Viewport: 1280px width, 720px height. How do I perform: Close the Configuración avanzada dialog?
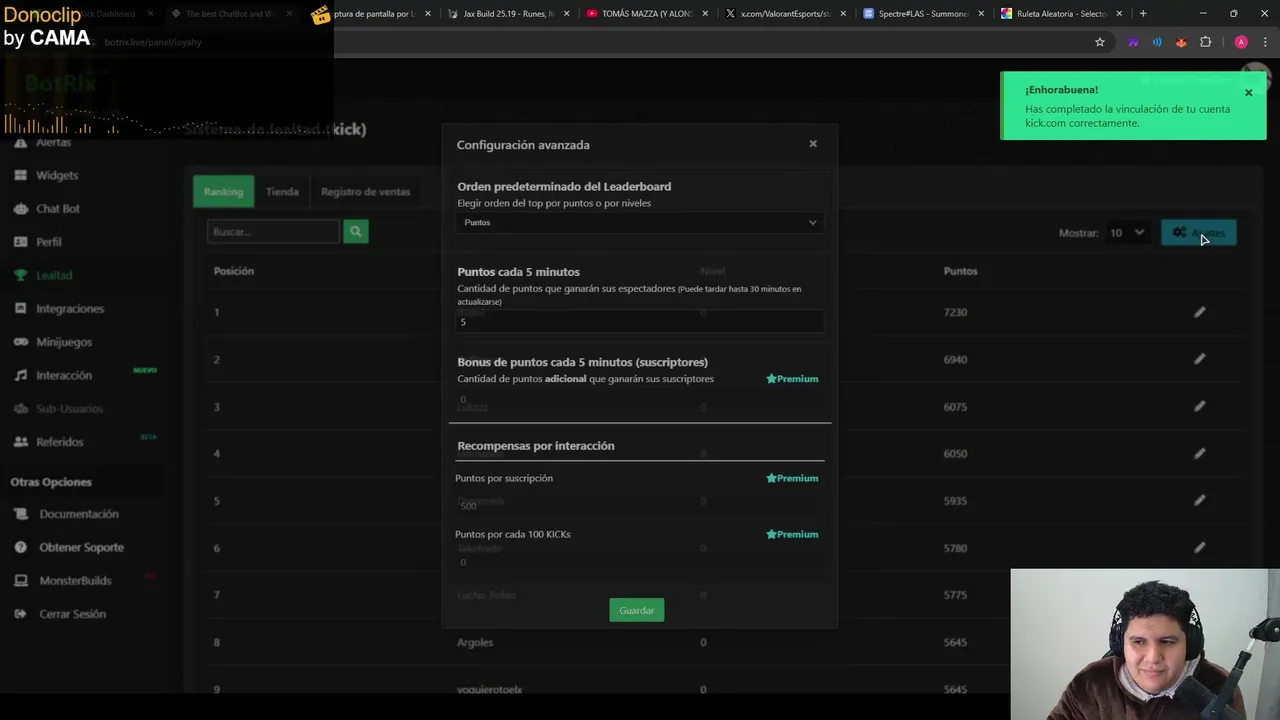pos(813,144)
